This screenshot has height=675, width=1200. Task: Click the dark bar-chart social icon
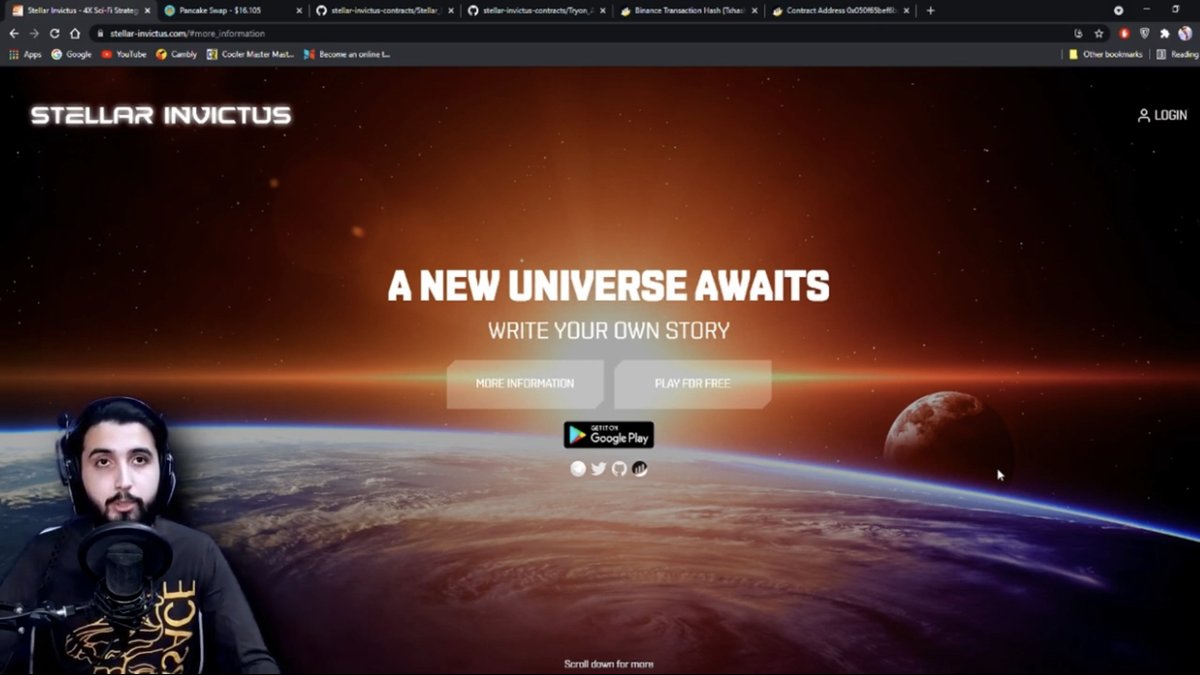pyautogui.click(x=640, y=468)
